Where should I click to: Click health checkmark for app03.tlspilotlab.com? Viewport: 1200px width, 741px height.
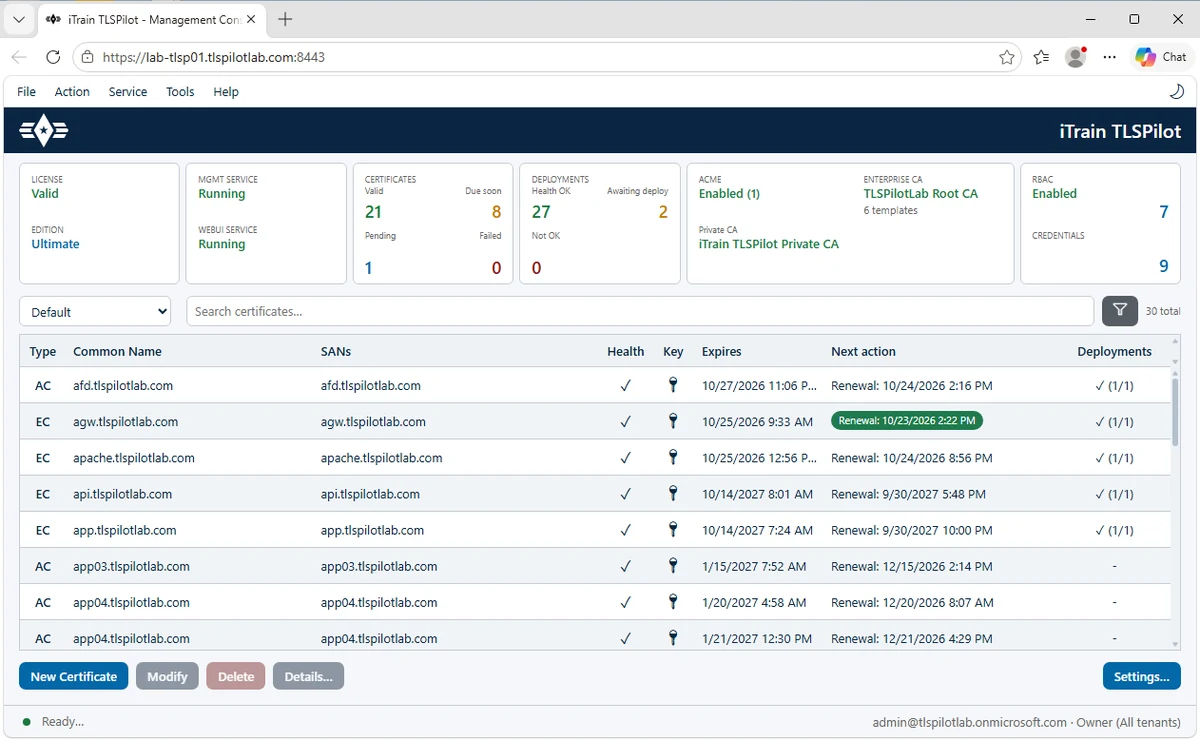[x=625, y=566]
